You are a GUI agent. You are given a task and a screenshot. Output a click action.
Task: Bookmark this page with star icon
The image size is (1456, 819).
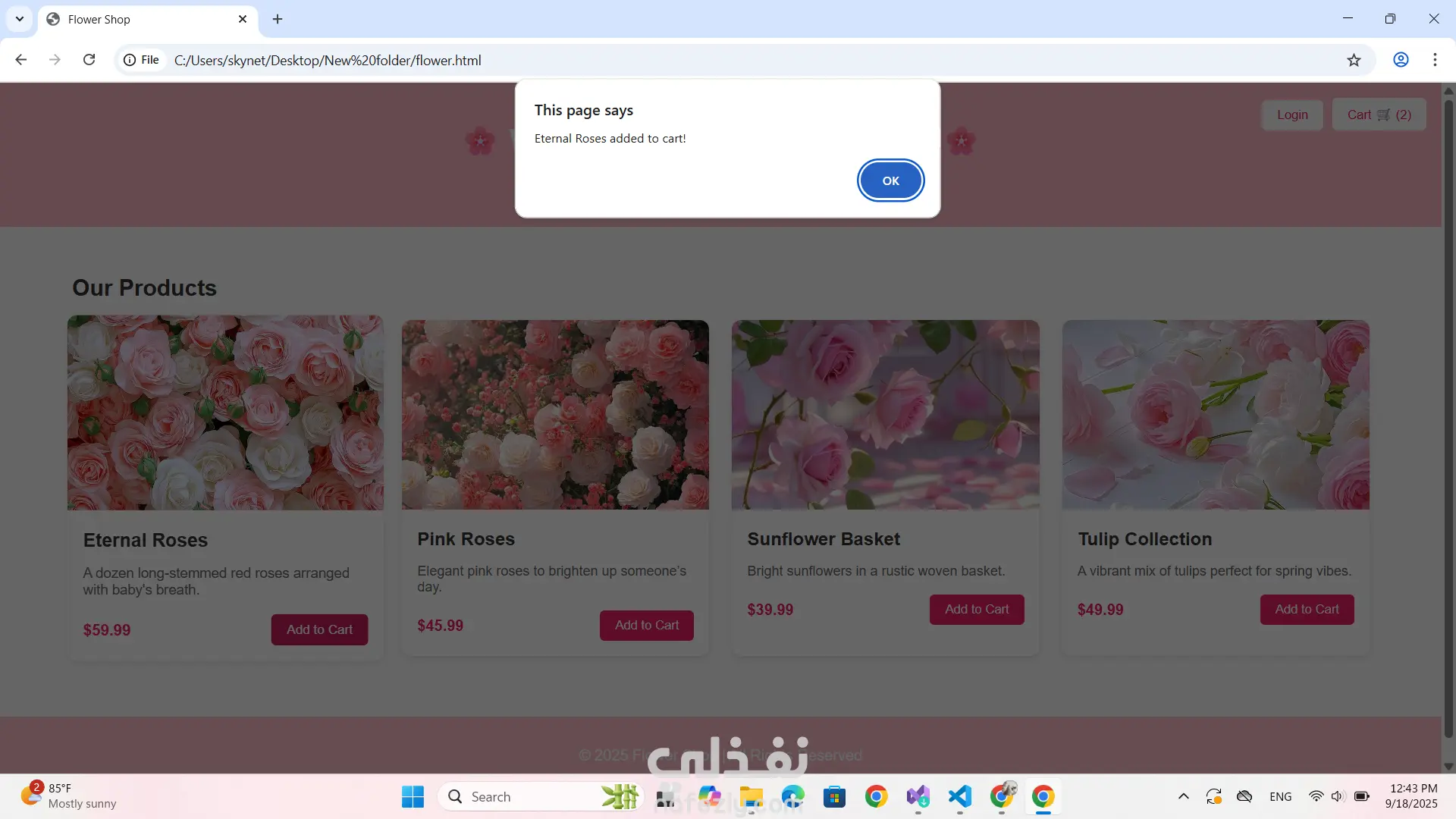click(x=1354, y=60)
